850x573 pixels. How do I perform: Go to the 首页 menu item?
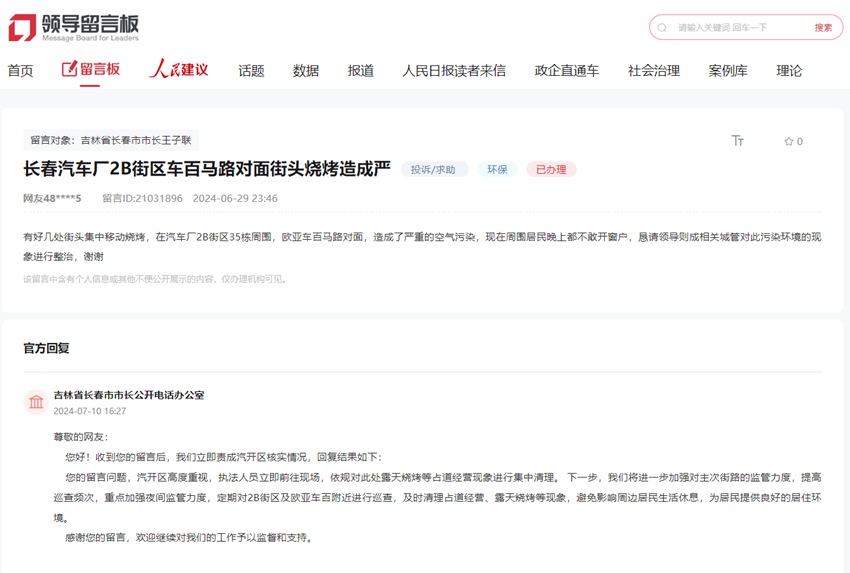[x=20, y=70]
